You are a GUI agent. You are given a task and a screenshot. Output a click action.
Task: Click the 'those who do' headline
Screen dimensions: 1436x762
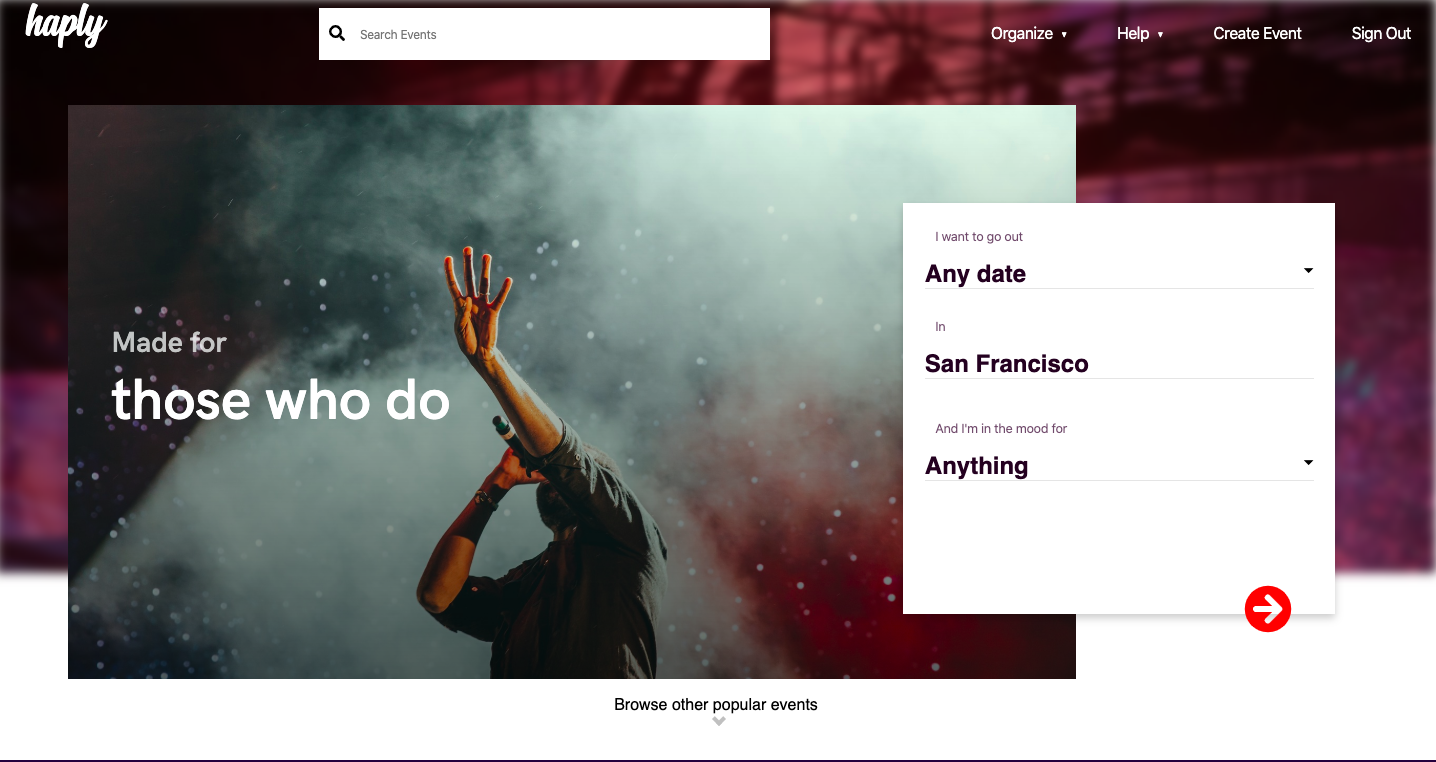(281, 400)
